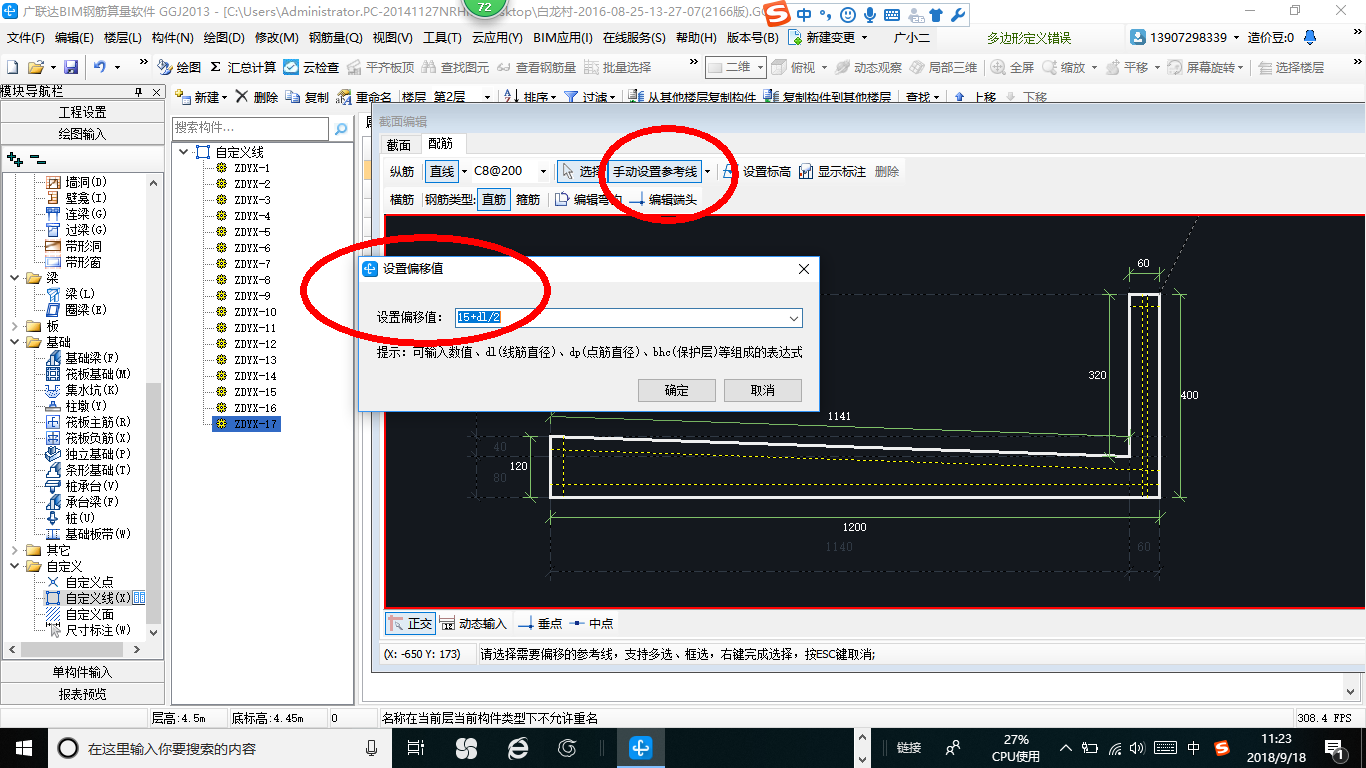Image resolution: width=1366 pixels, height=768 pixels.
Task: Click the collapse-all minus icon in navigation
Action: click(37, 159)
